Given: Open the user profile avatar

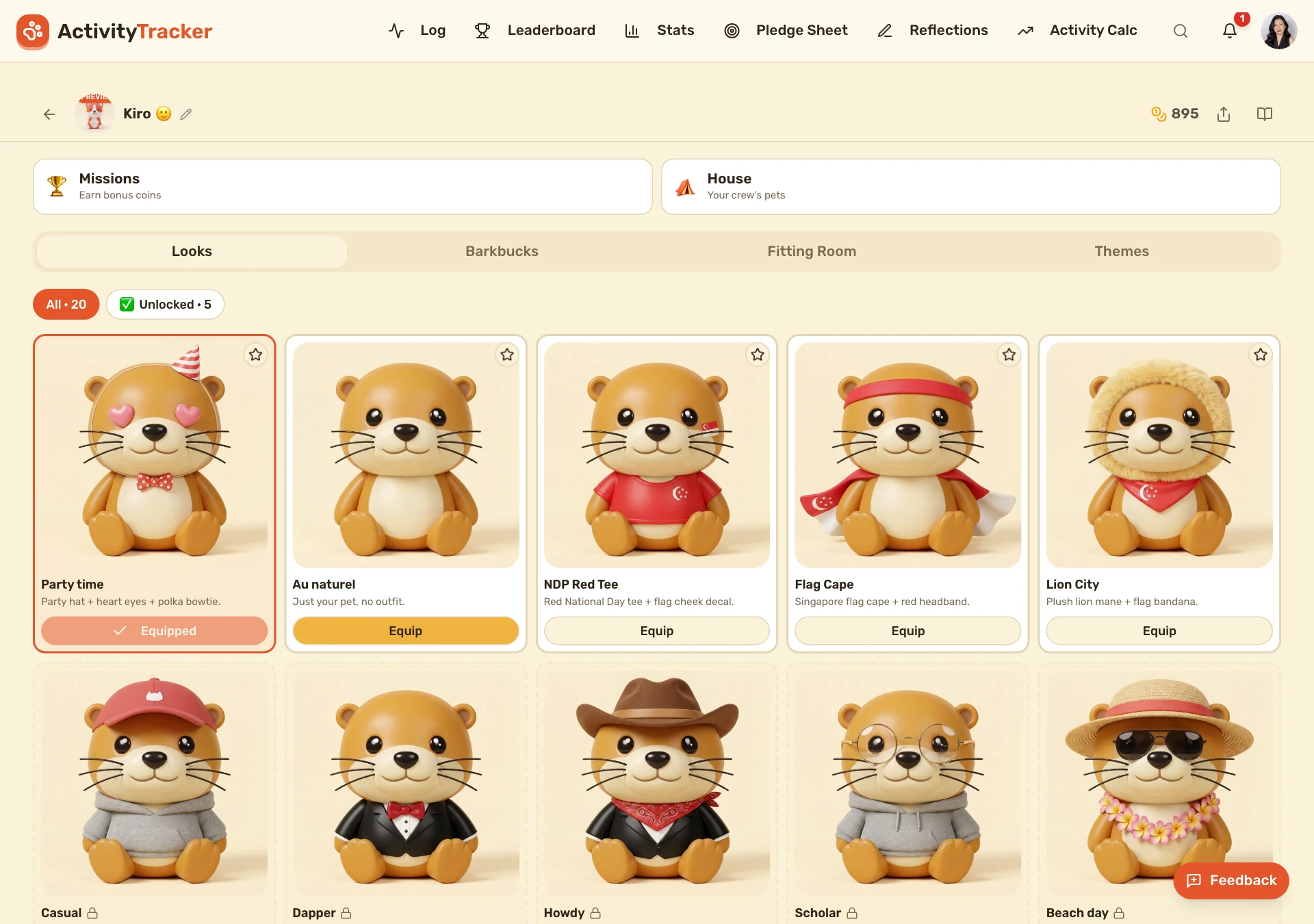Looking at the screenshot, I should (1278, 31).
